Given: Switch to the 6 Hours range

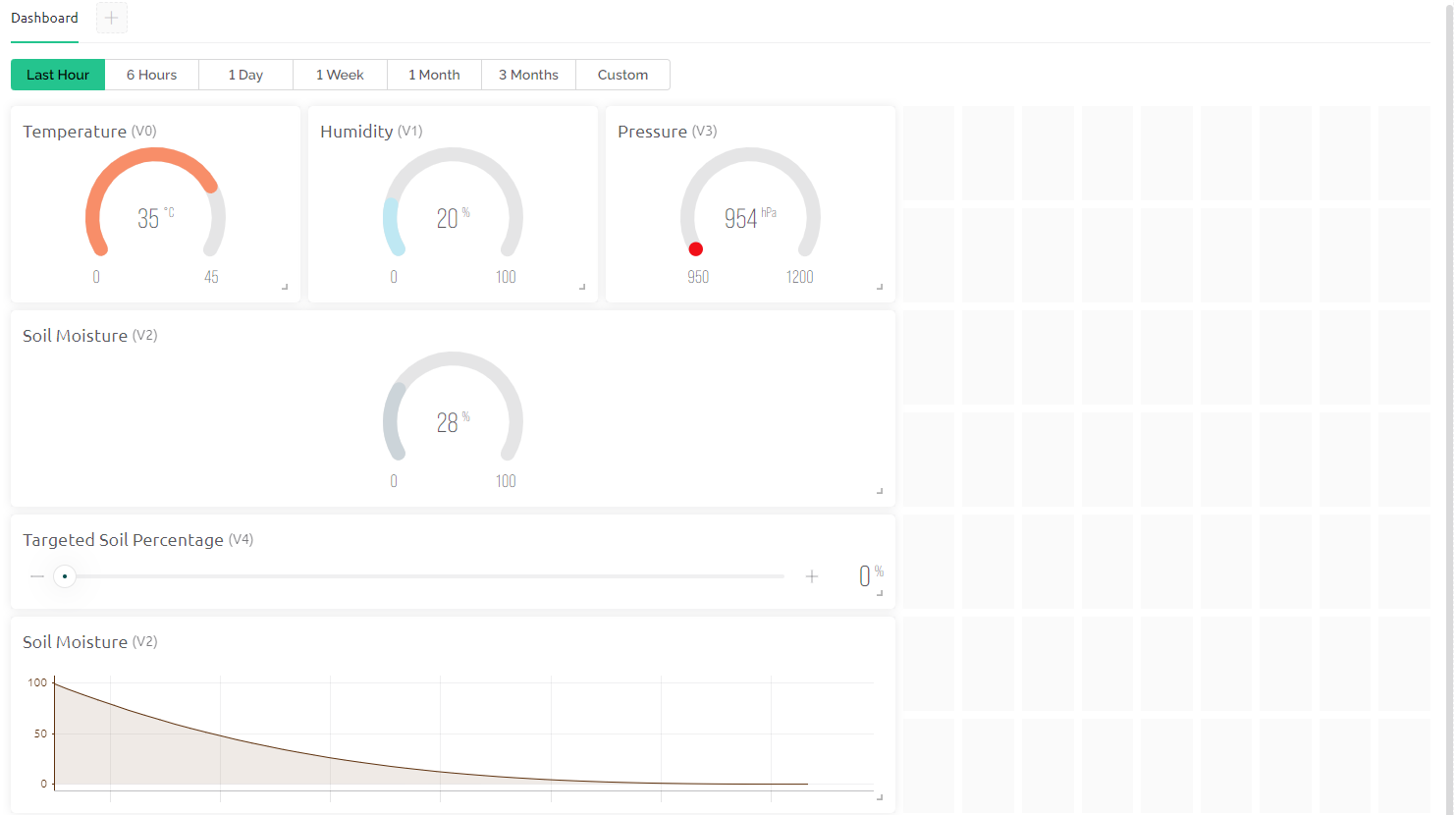Looking at the screenshot, I should point(152,75).
